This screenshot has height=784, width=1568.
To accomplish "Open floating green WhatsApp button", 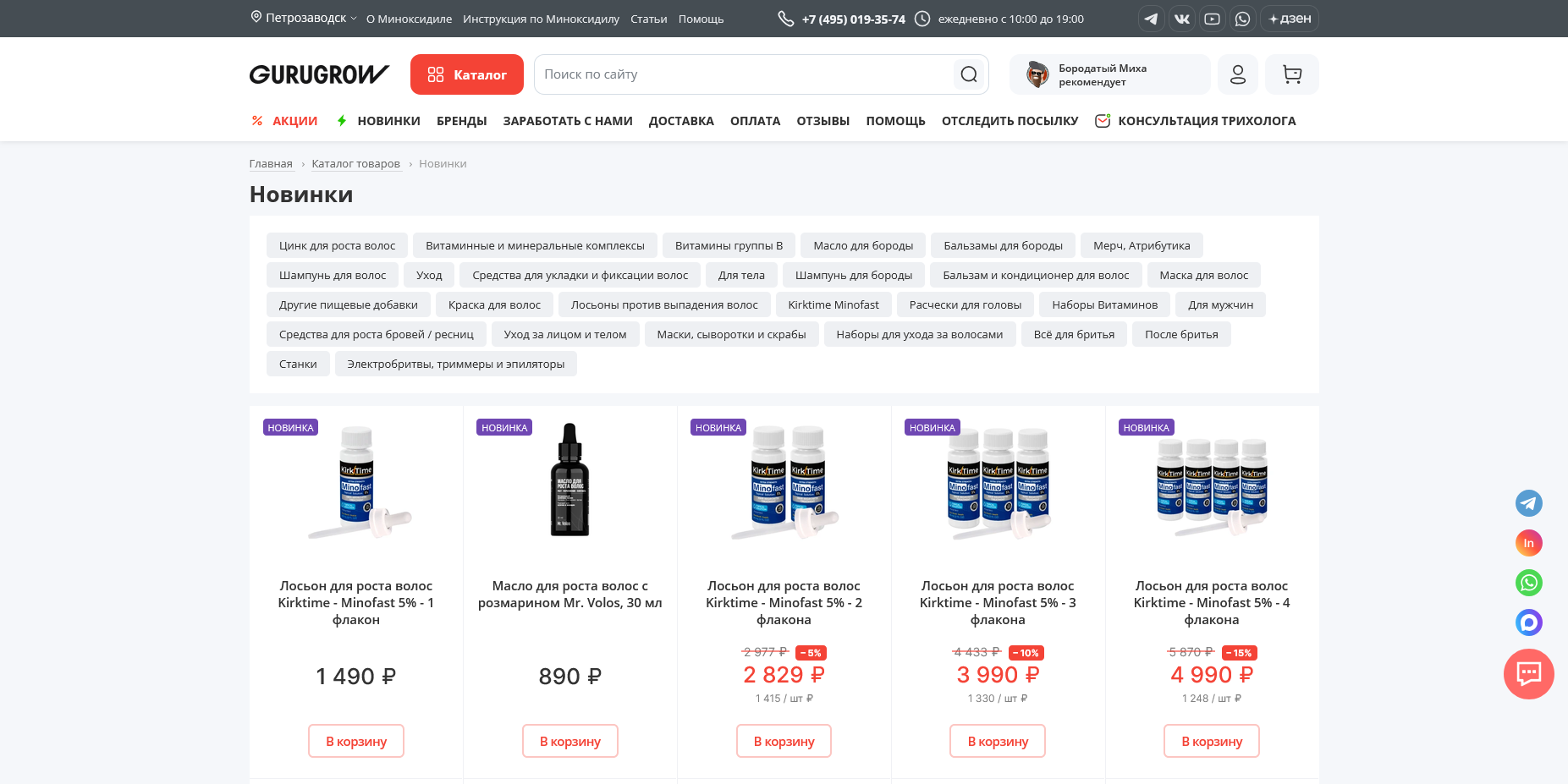I will tap(1528, 583).
